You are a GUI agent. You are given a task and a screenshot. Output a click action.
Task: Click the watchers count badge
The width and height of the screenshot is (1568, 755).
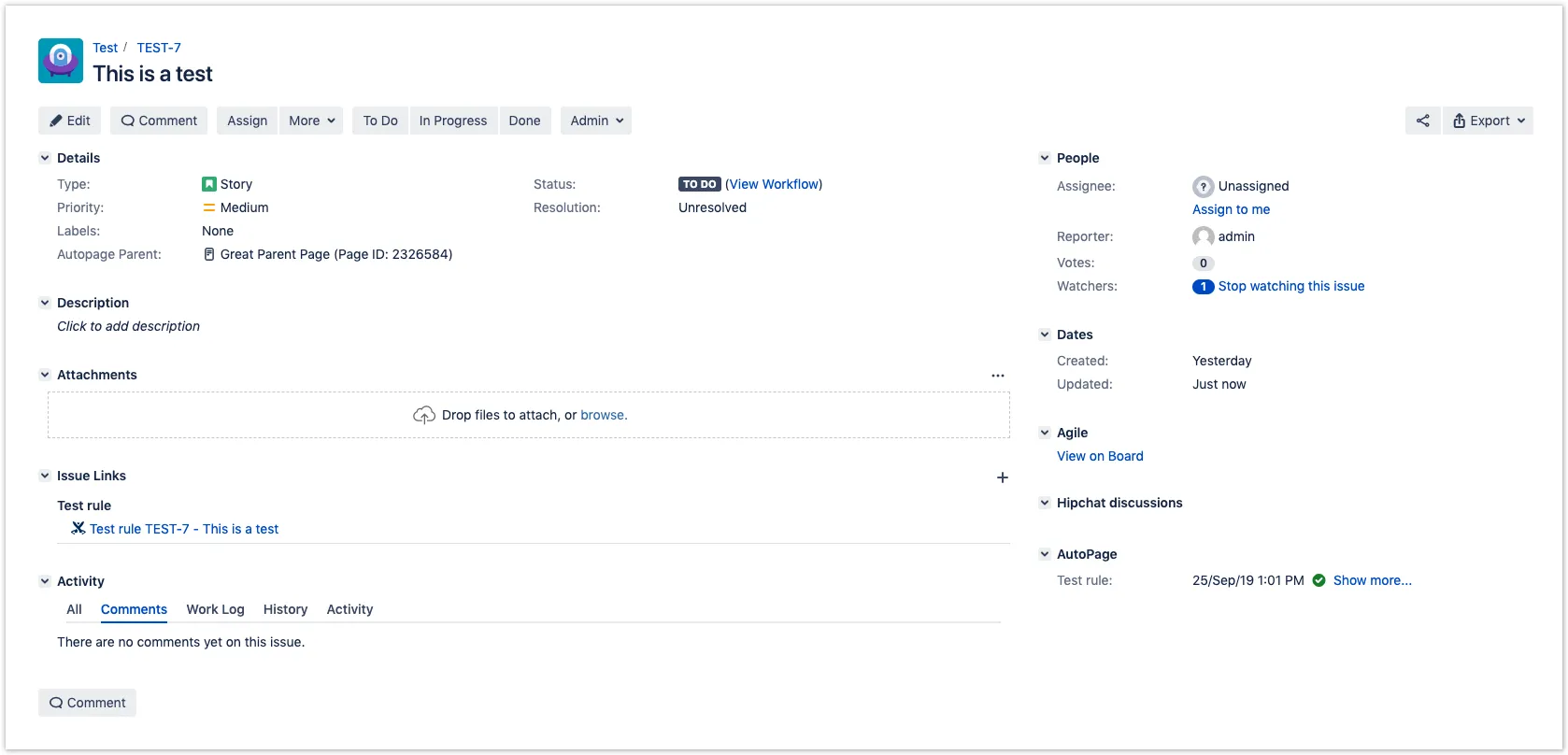(1203, 287)
